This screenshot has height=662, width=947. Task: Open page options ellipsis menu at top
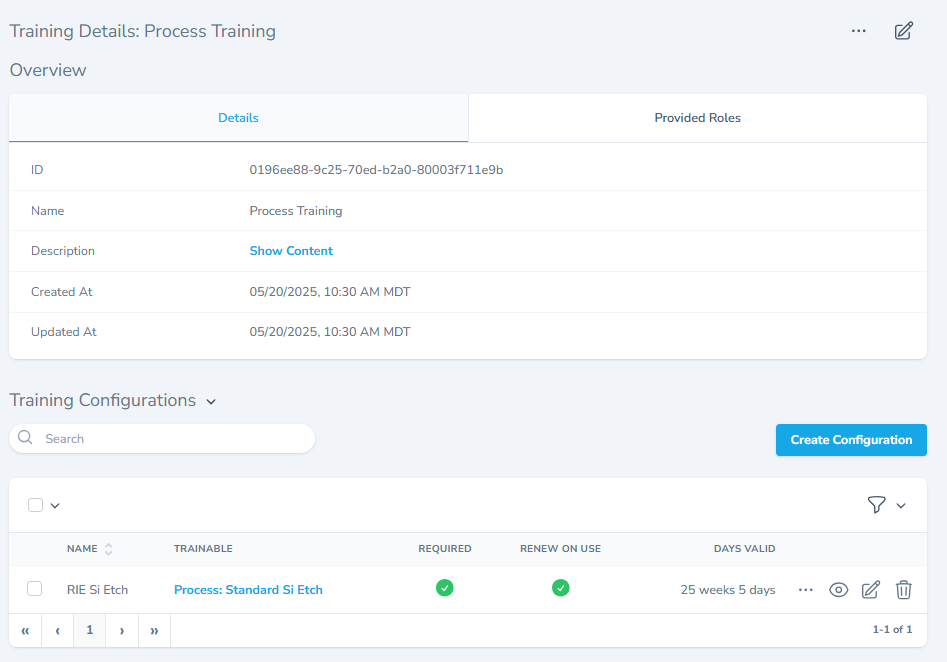pyautogui.click(x=858, y=31)
